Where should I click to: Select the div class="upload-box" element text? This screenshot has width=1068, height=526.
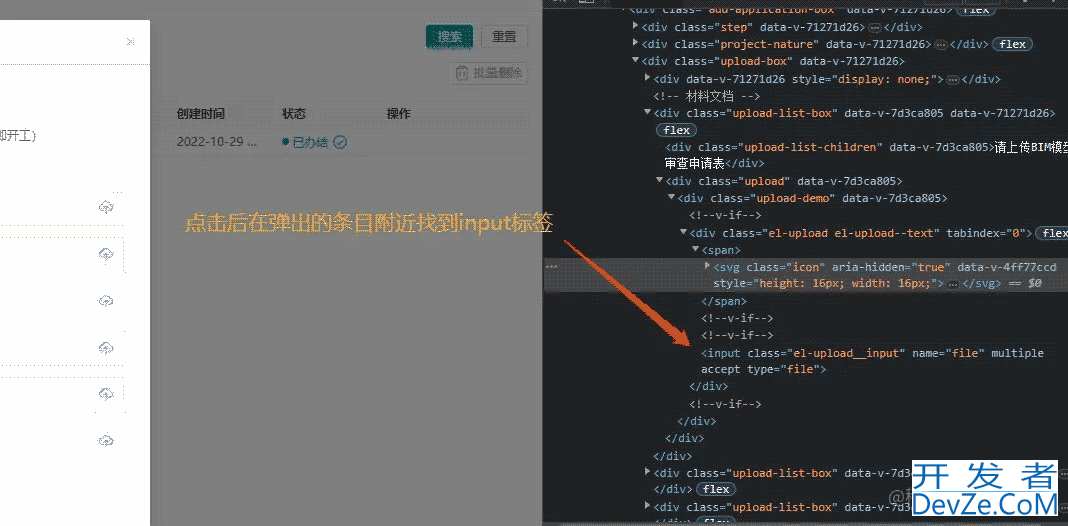click(x=772, y=61)
